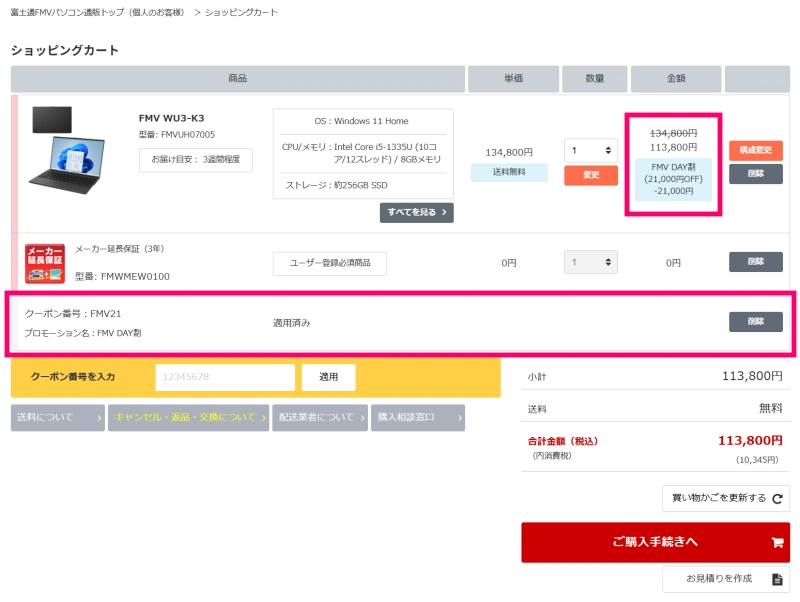
Task: Open 配送業者について info tab
Action: click(x=320, y=417)
